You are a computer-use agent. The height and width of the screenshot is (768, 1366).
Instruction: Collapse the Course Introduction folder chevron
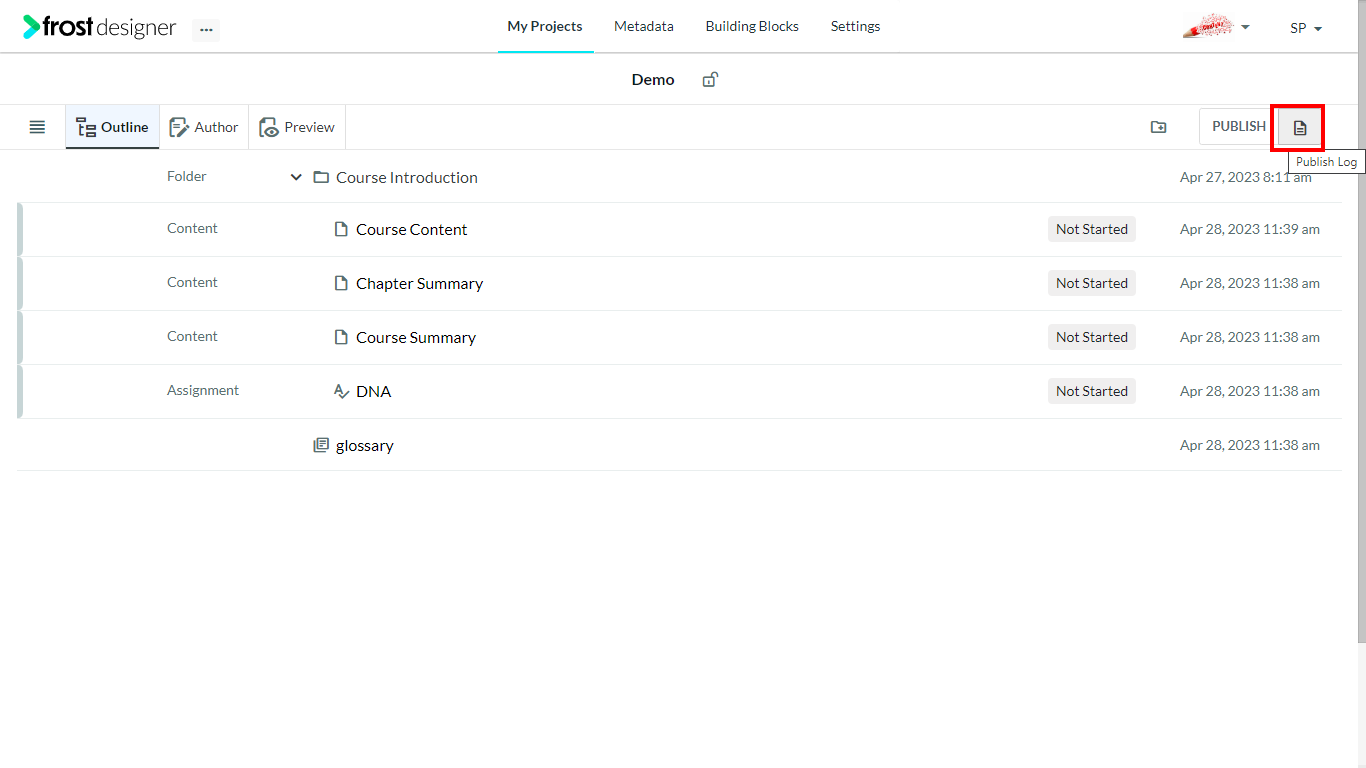[296, 177]
